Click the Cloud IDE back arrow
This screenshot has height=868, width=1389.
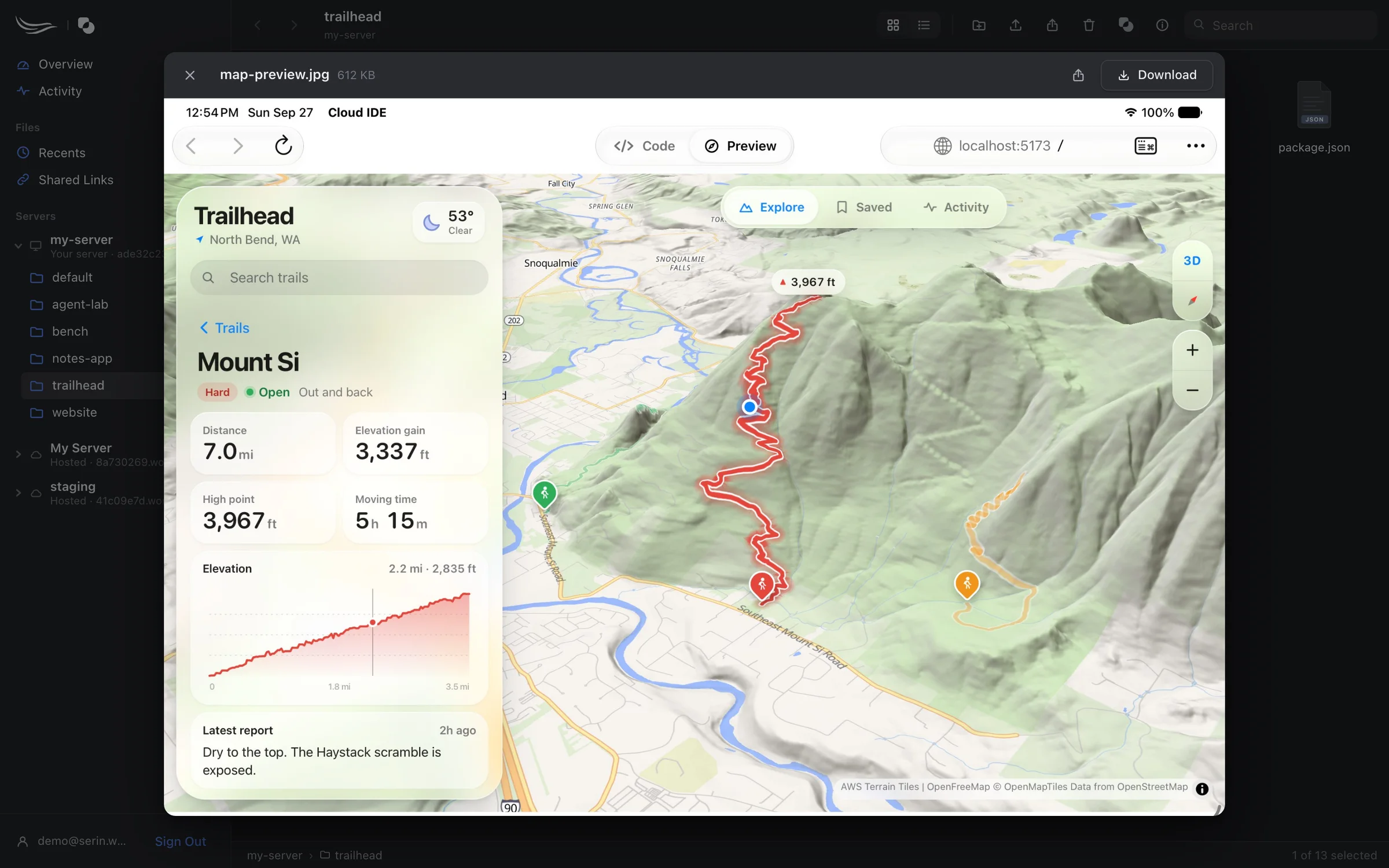coord(191,146)
